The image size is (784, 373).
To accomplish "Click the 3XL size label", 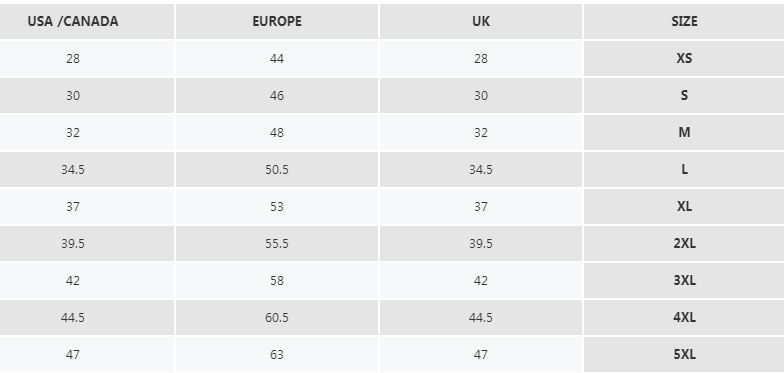I will [x=684, y=280].
